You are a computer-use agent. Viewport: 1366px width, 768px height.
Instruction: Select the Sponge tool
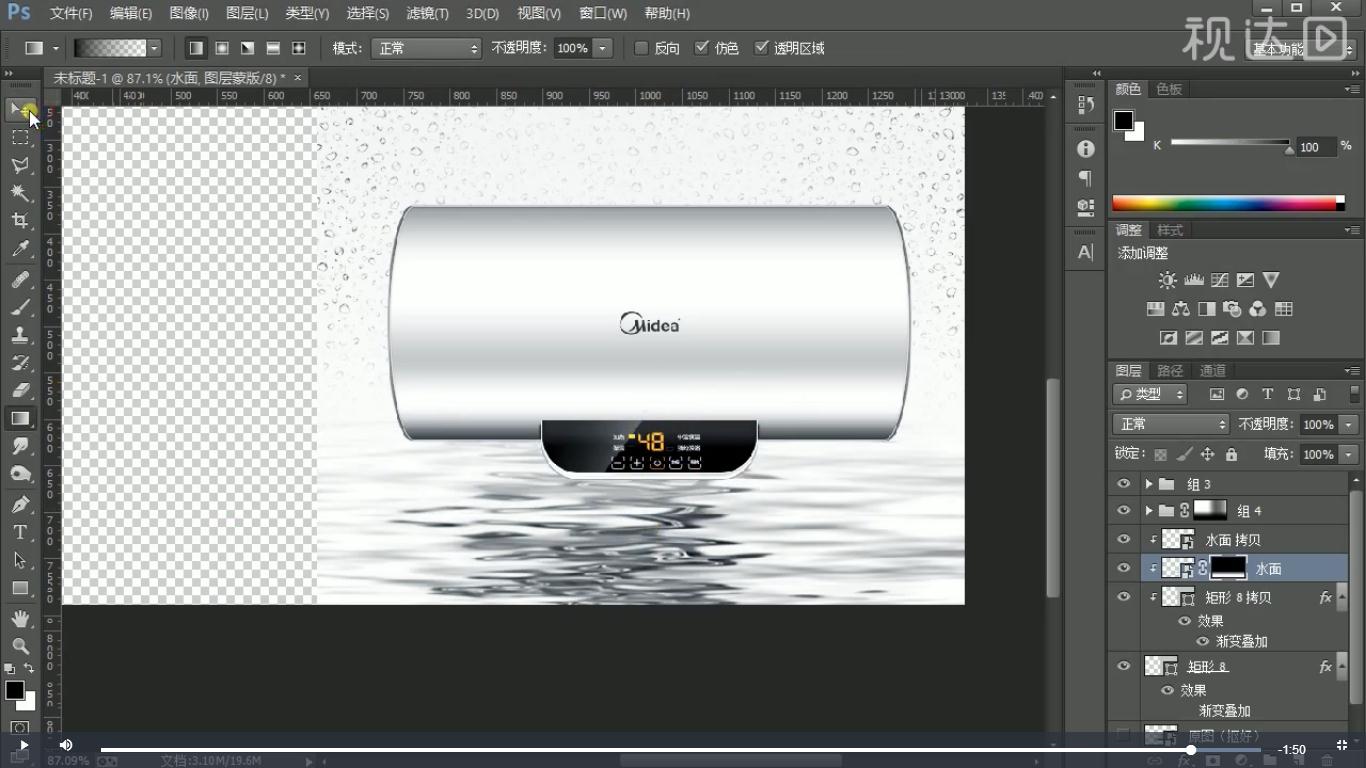pyautogui.click(x=20, y=474)
